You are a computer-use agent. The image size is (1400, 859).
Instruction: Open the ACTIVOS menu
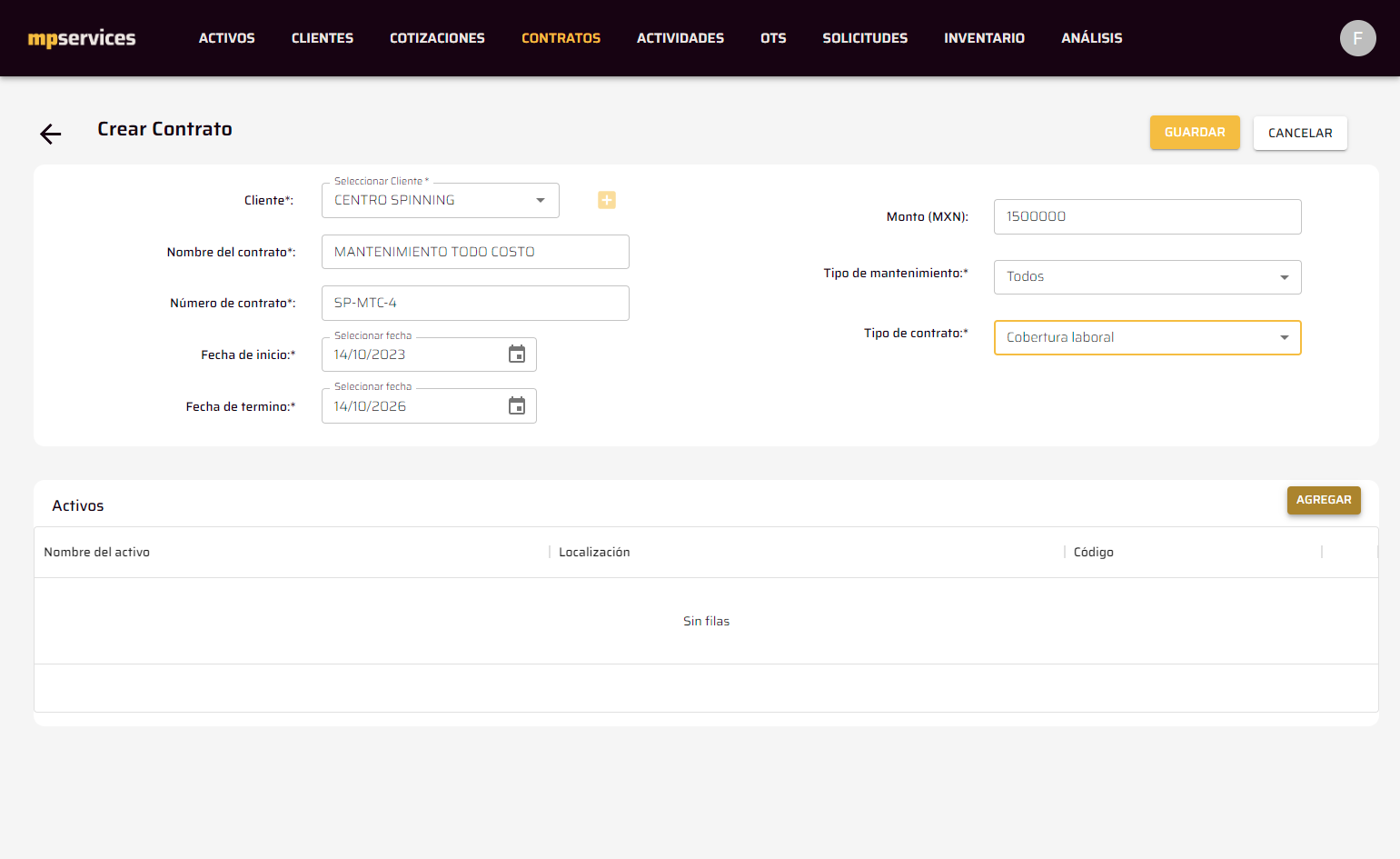pyautogui.click(x=227, y=38)
